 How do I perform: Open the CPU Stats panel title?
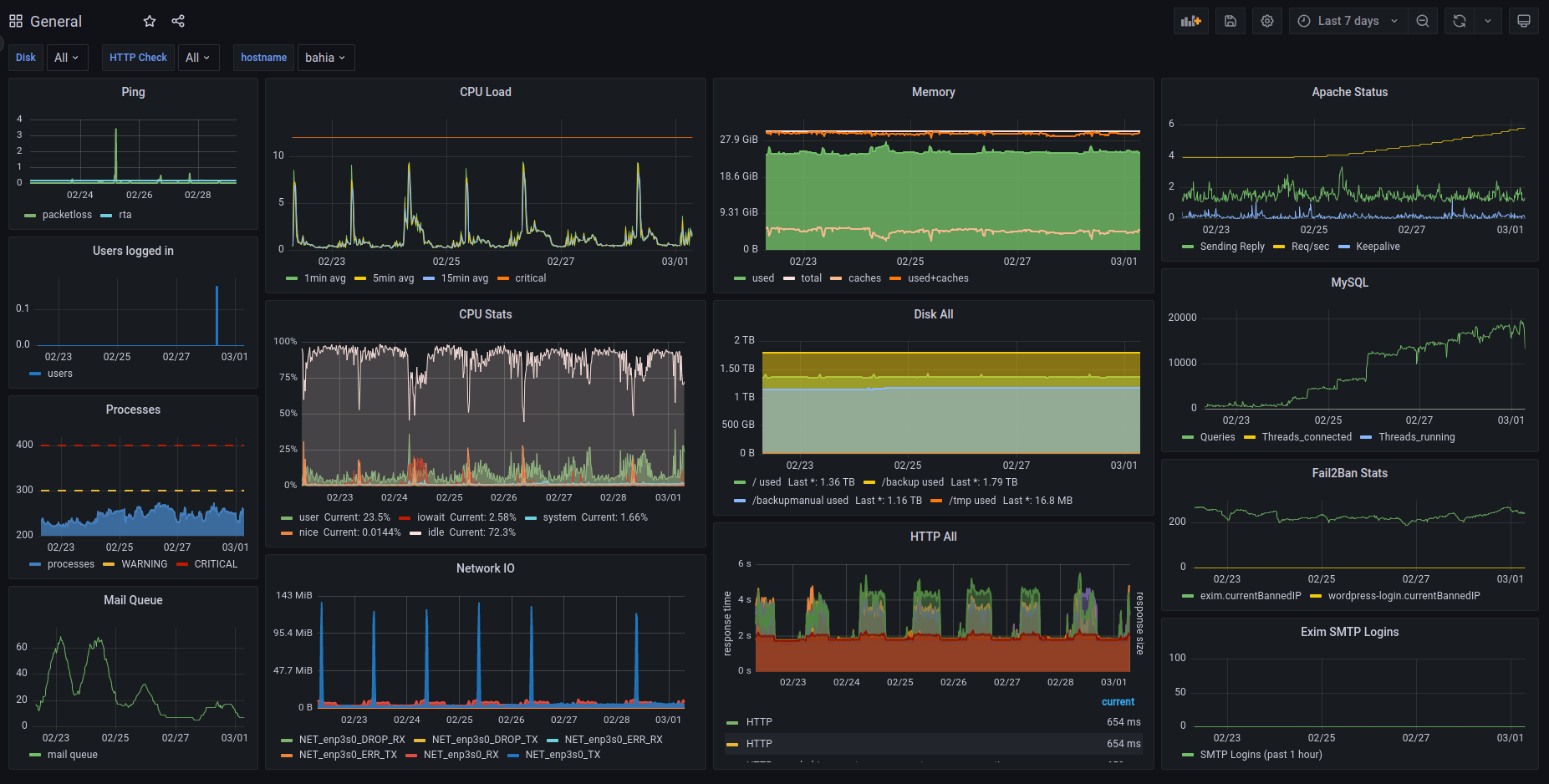tap(486, 314)
